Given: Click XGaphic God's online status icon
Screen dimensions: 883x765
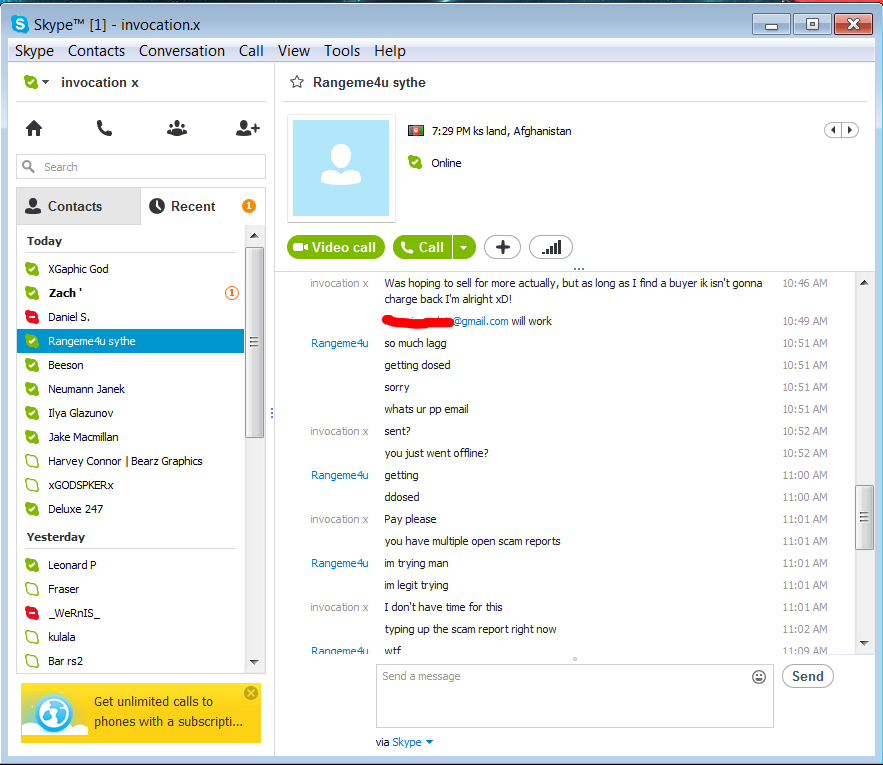Looking at the screenshot, I should pyautogui.click(x=32, y=269).
